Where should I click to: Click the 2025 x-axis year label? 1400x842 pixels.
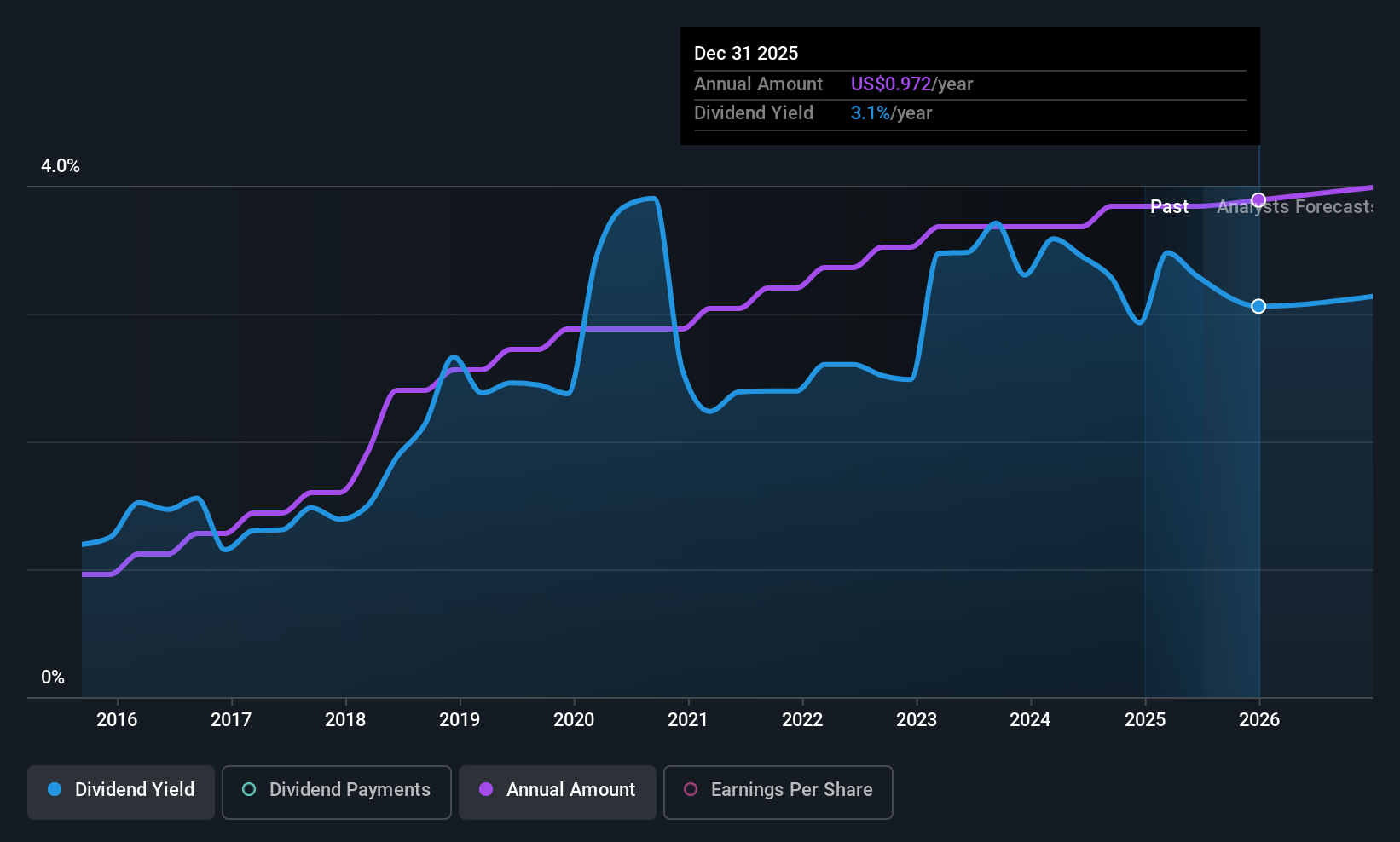click(x=1145, y=719)
